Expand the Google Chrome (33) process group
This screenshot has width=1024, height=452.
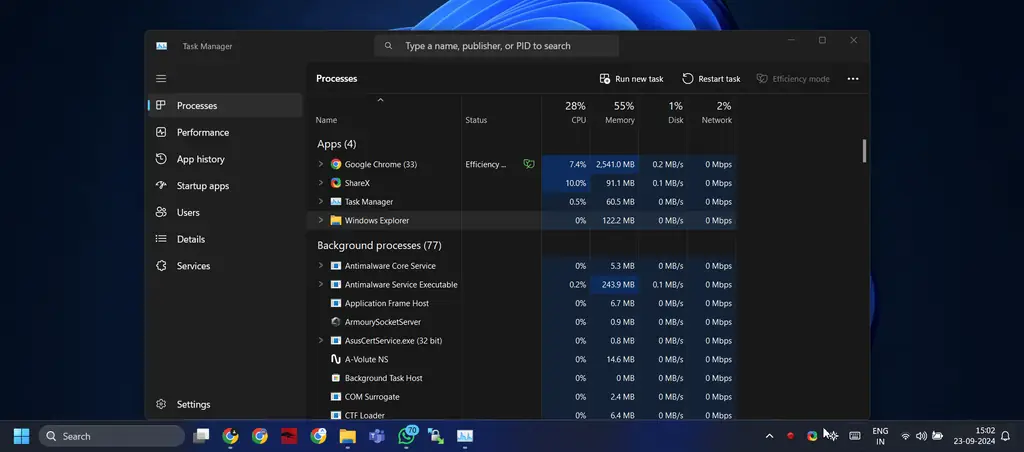[x=321, y=165]
